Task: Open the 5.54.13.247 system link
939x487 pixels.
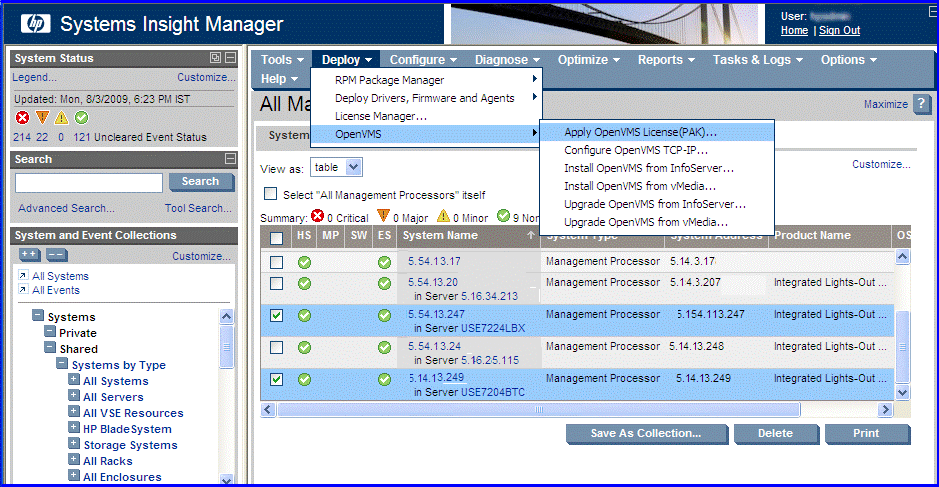Action: [x=436, y=314]
